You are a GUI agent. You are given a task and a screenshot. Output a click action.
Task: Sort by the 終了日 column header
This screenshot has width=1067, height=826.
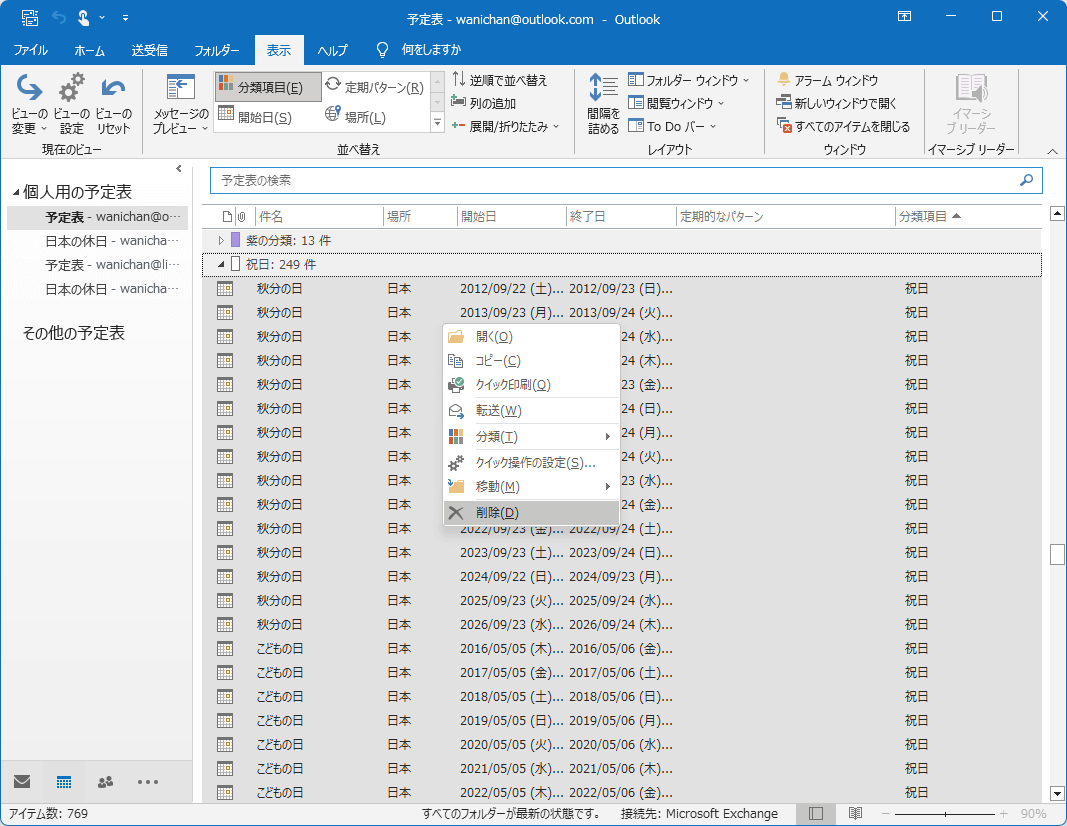(x=621, y=216)
